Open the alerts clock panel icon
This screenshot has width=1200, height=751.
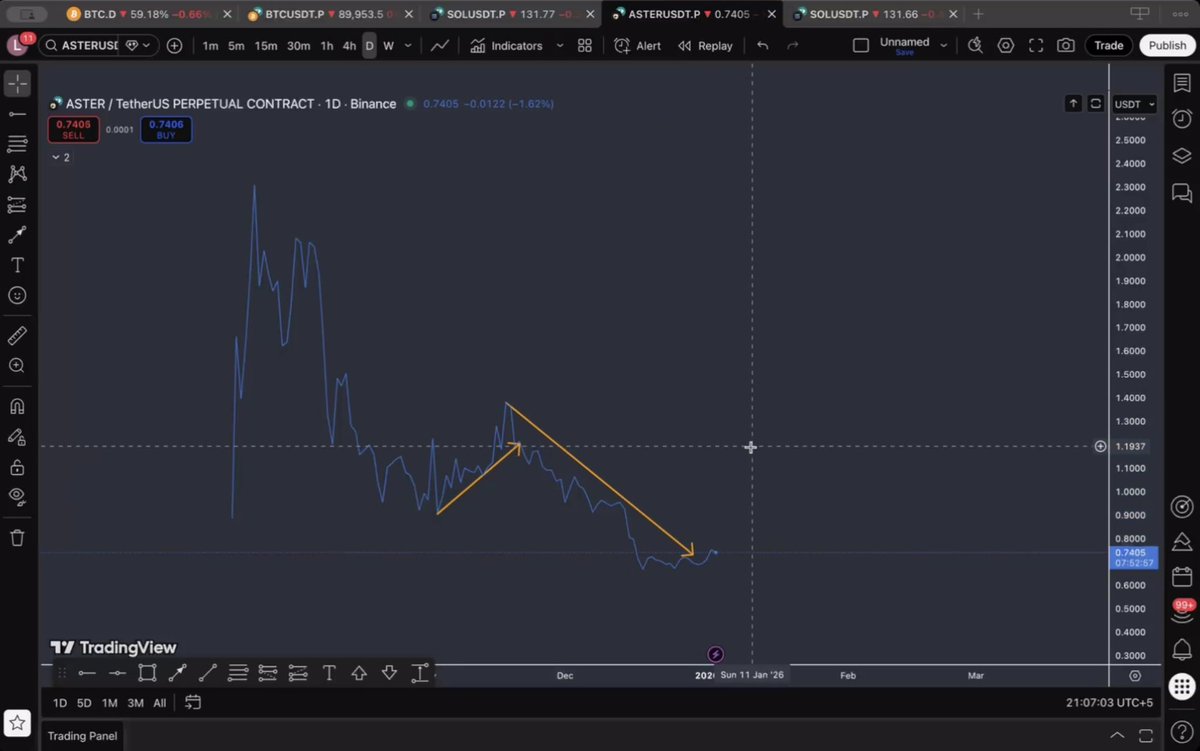point(1181,118)
